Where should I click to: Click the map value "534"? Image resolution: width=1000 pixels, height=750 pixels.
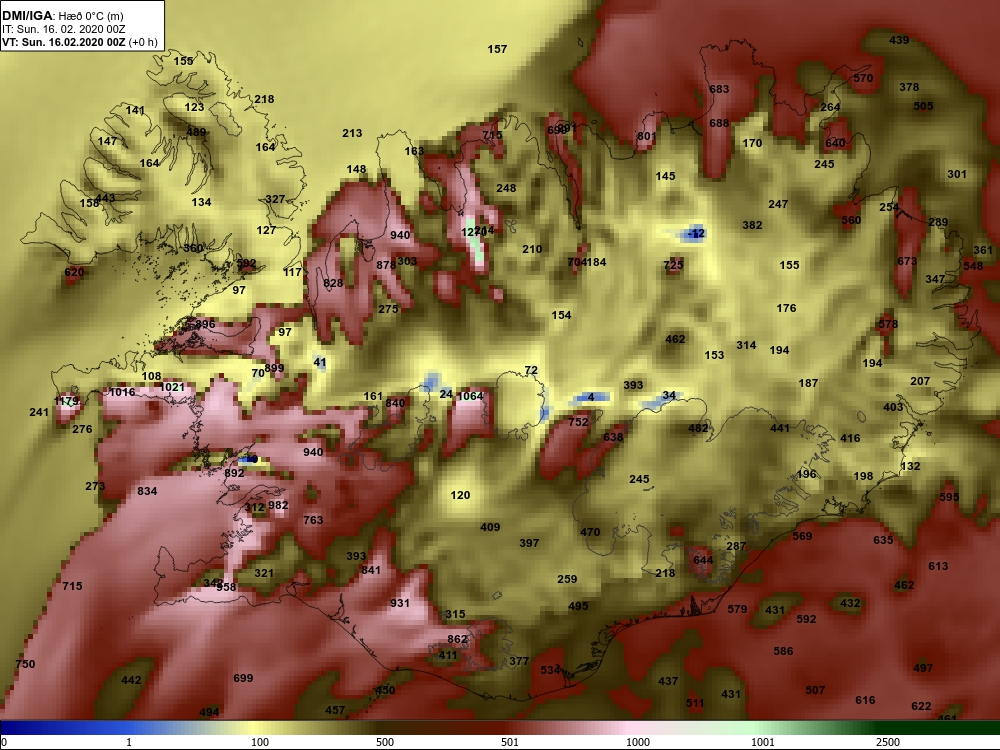pos(550,670)
